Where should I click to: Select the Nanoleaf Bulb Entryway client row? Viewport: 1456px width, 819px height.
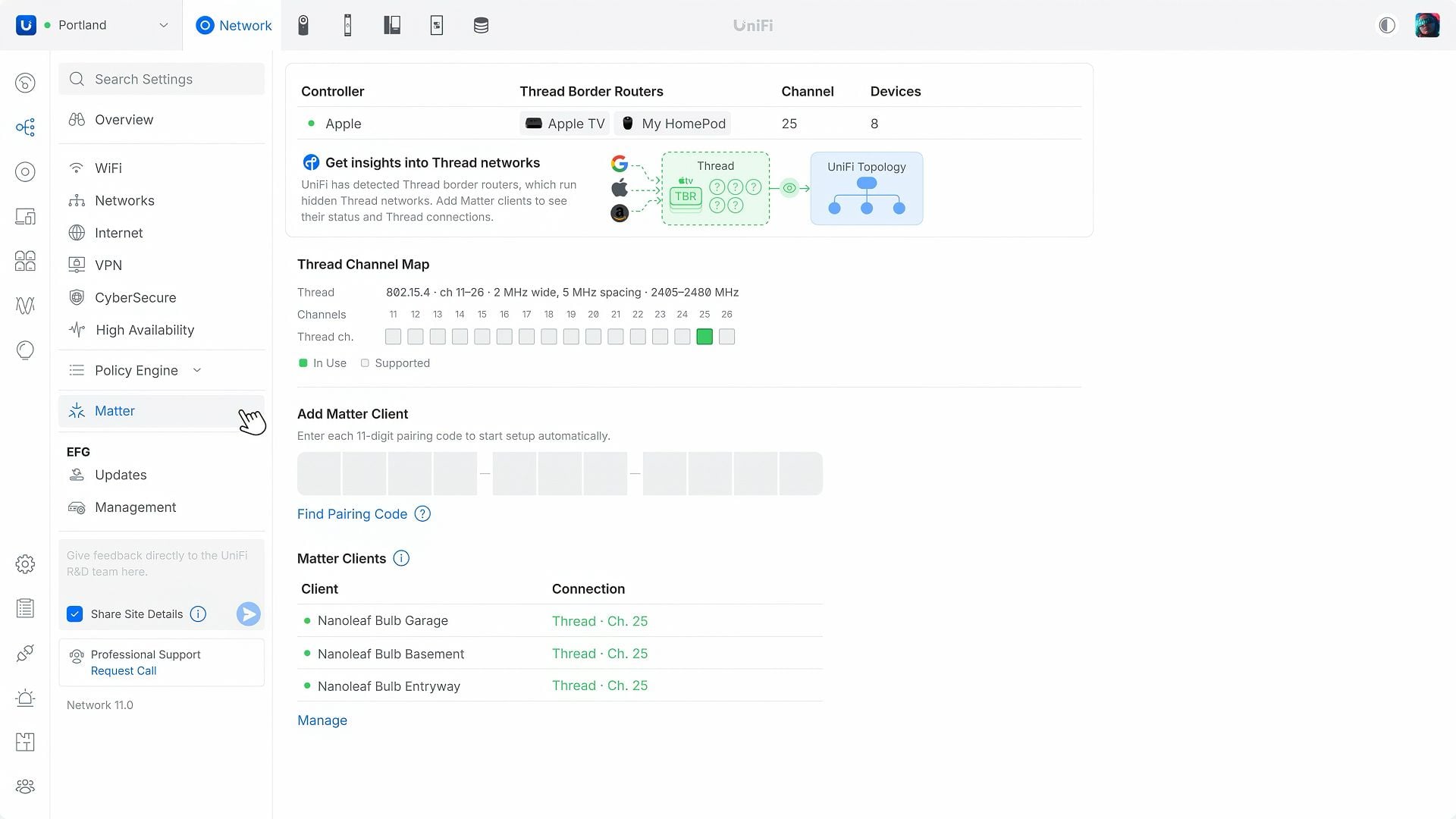pyautogui.click(x=560, y=686)
